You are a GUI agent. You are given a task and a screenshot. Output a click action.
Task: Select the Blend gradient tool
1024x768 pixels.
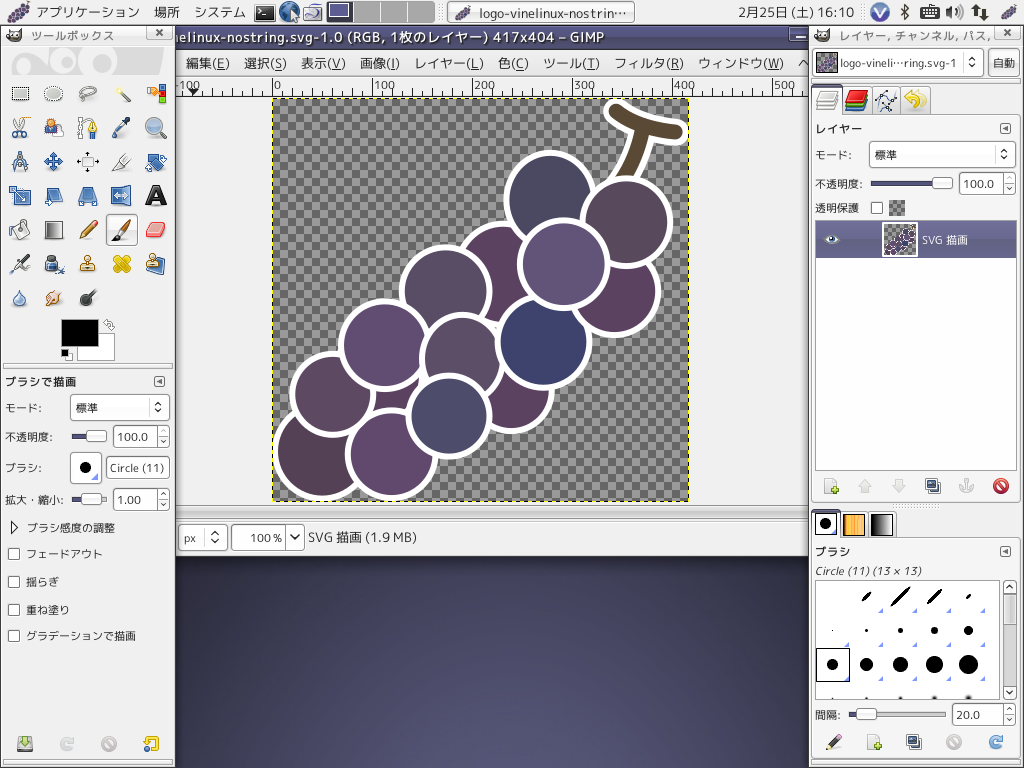point(54,230)
